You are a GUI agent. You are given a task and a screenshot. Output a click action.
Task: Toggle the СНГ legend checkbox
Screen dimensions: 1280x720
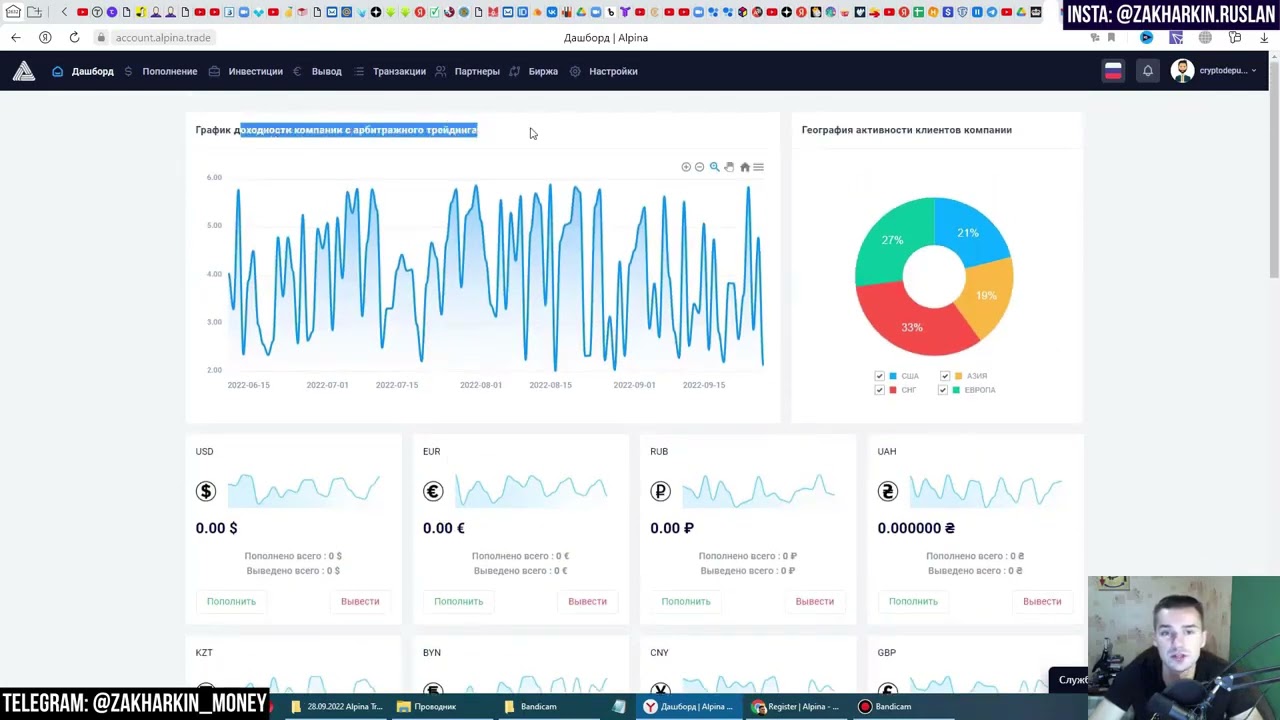pos(880,390)
